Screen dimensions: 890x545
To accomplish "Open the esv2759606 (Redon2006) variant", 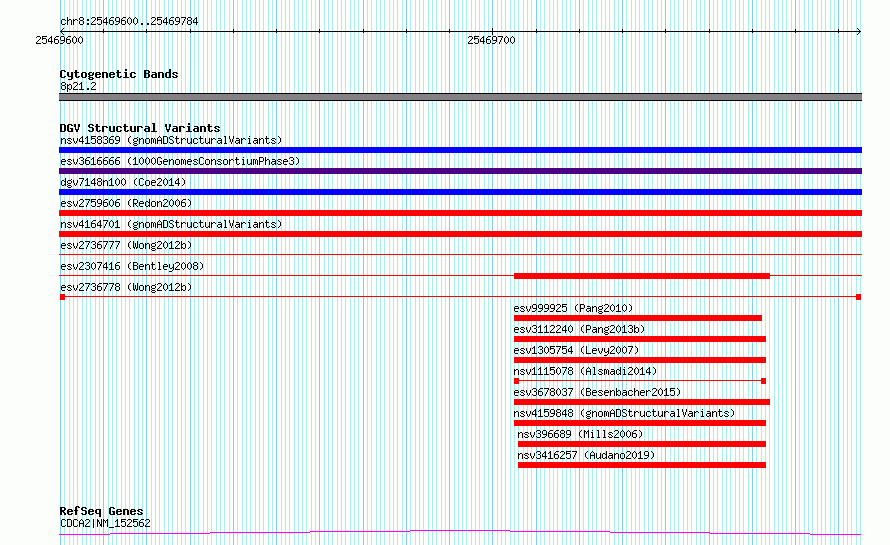I will [126, 203].
